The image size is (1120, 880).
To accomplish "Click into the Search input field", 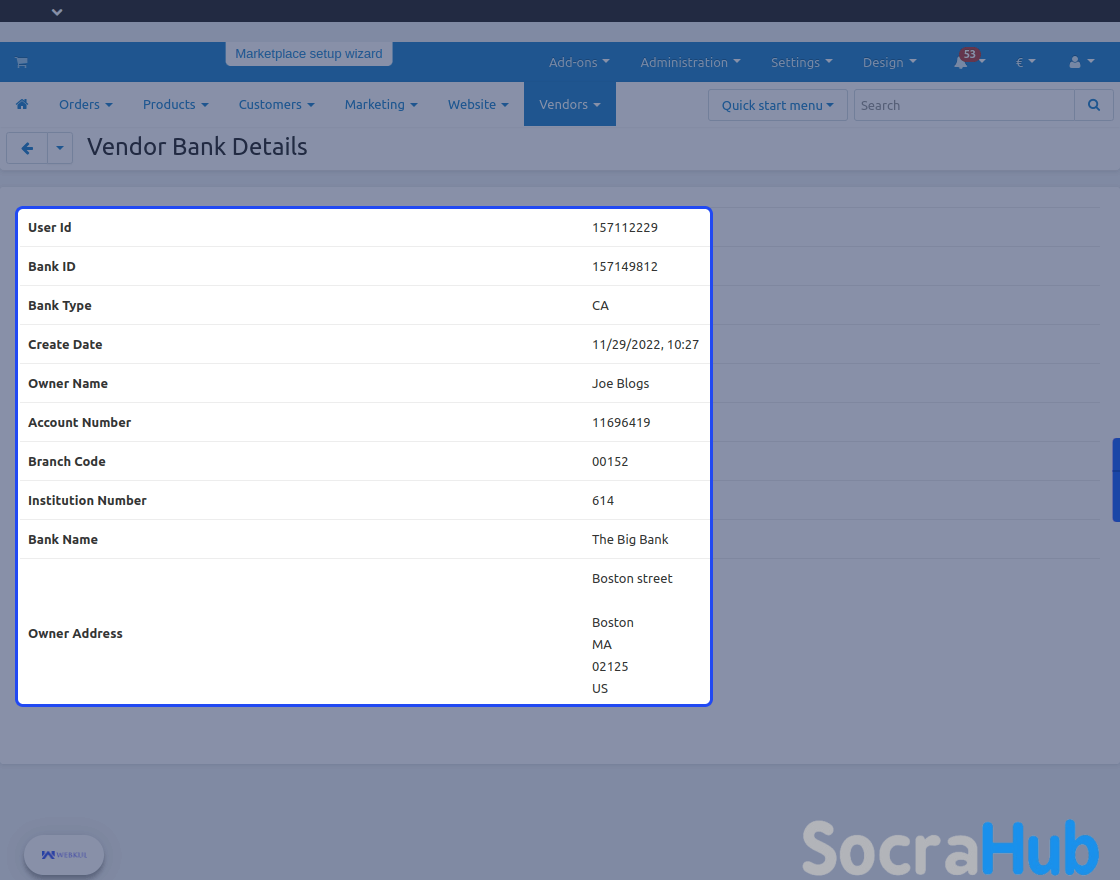I will tap(963, 105).
